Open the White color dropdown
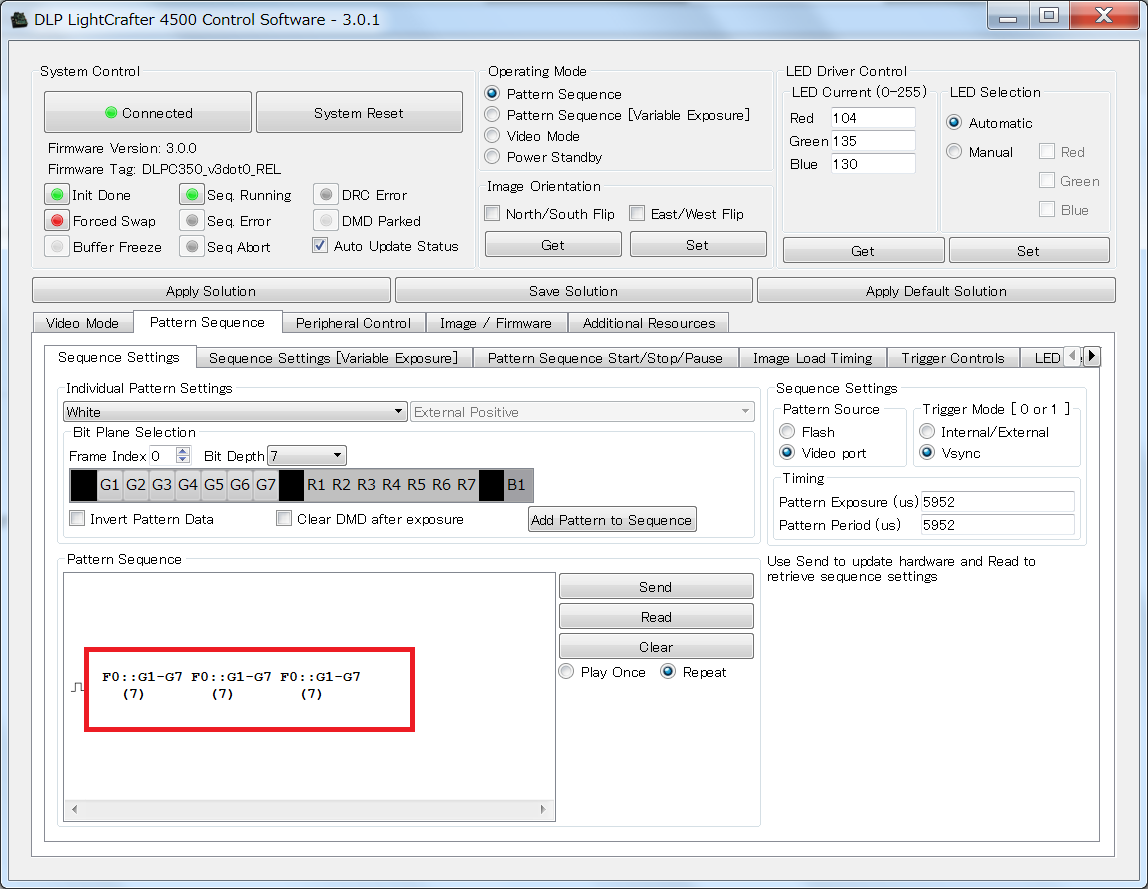Screen dimensions: 1148x889 (235, 412)
